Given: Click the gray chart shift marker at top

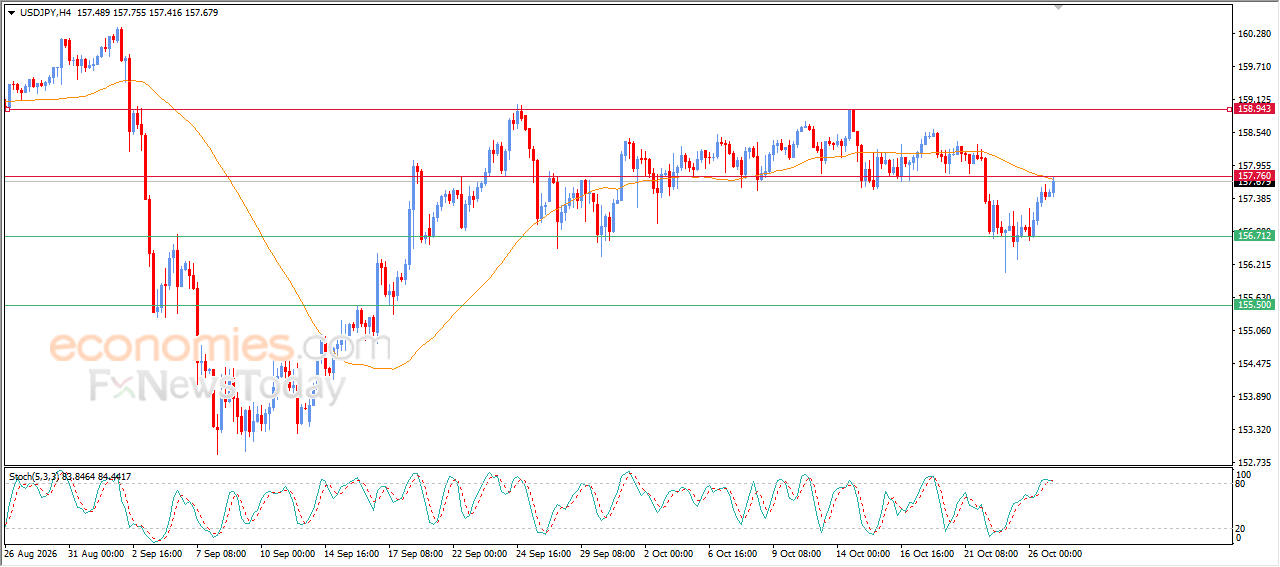Looking at the screenshot, I should pos(1058,7).
